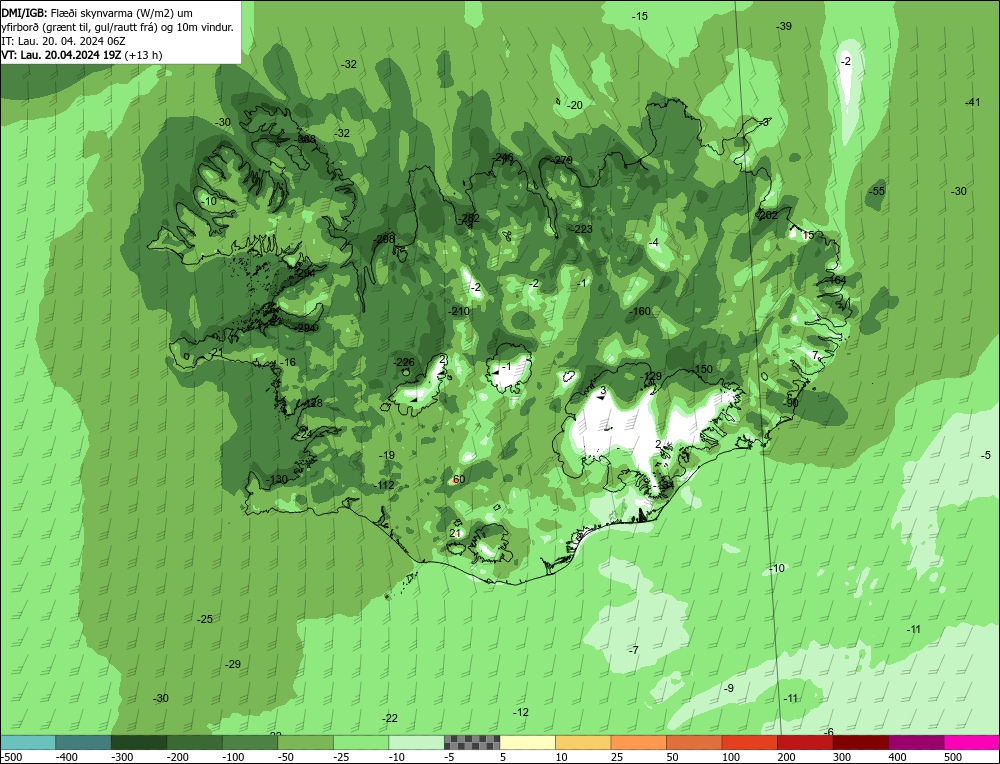The image size is (1000, 764).
Task: Click the '-300' legend label
Action: [x=122, y=757]
